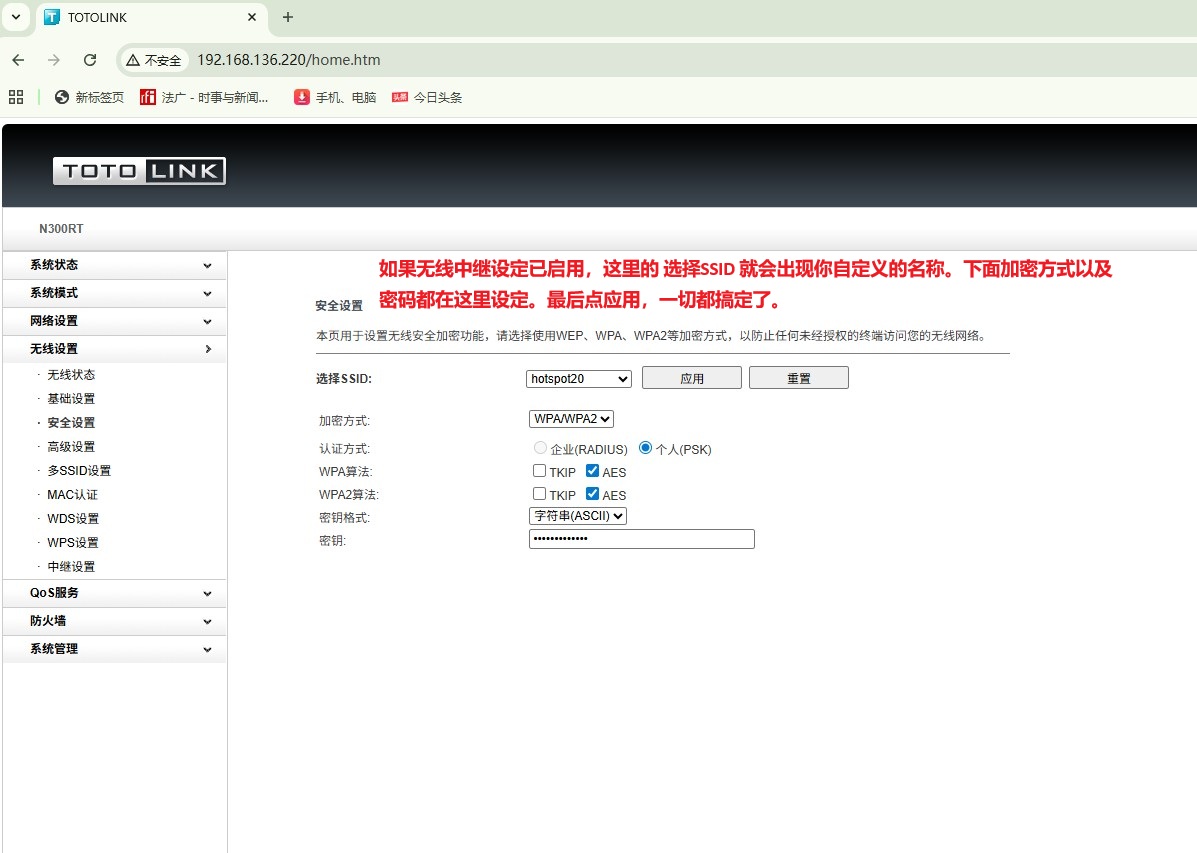Enable TKIP for WPA算法
The image size is (1197, 853).
pos(540,471)
